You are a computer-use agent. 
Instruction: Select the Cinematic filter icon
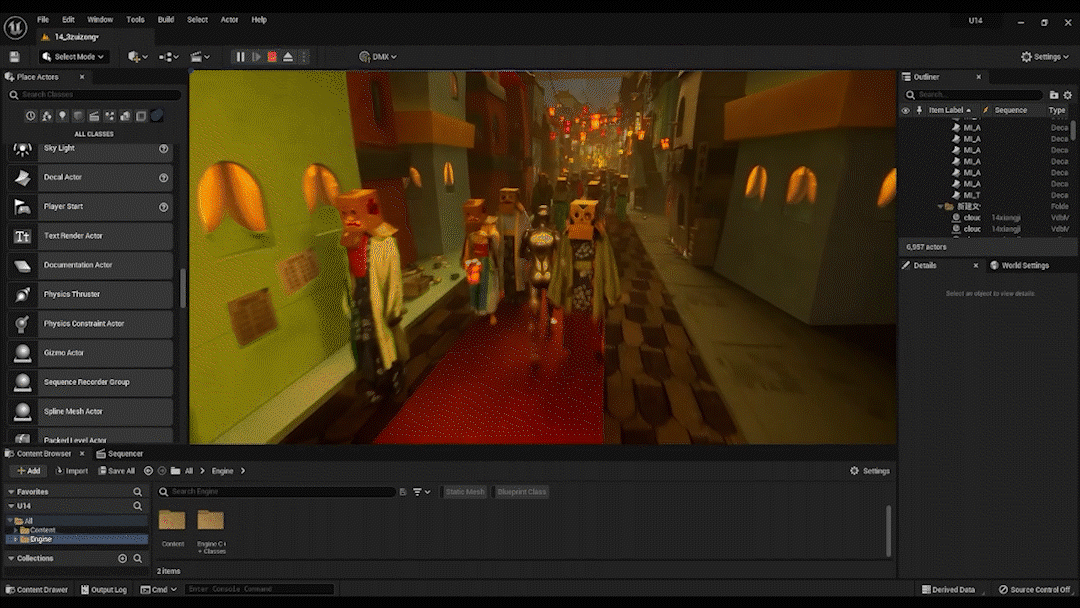tap(94, 116)
